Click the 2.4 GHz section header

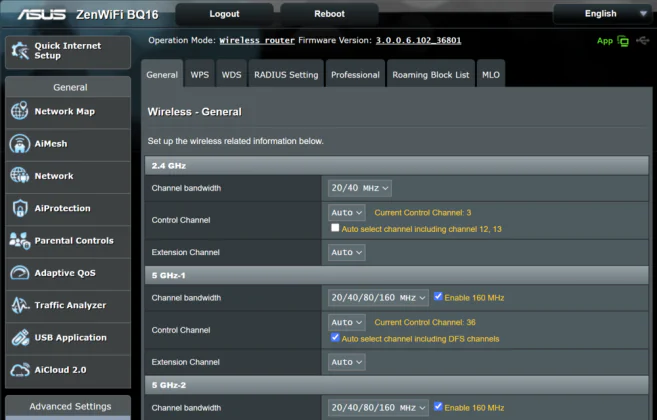pos(396,166)
